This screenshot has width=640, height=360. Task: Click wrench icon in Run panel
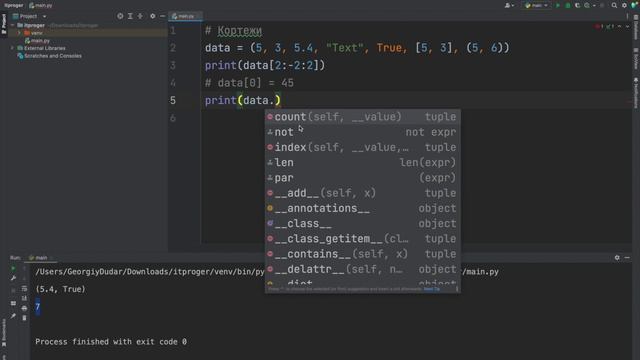[x=13, y=278]
